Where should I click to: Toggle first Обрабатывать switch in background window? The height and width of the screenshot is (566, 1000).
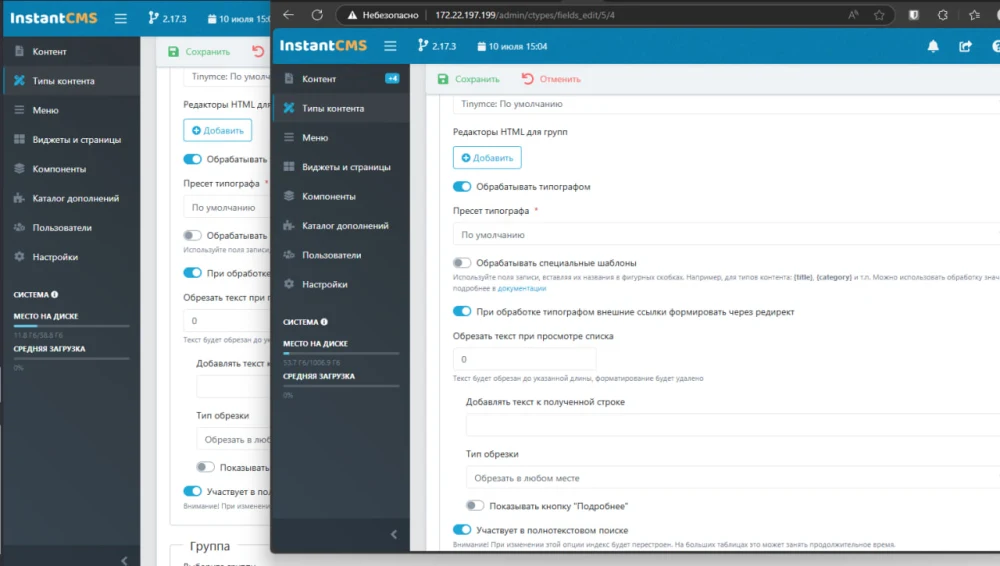click(x=192, y=159)
